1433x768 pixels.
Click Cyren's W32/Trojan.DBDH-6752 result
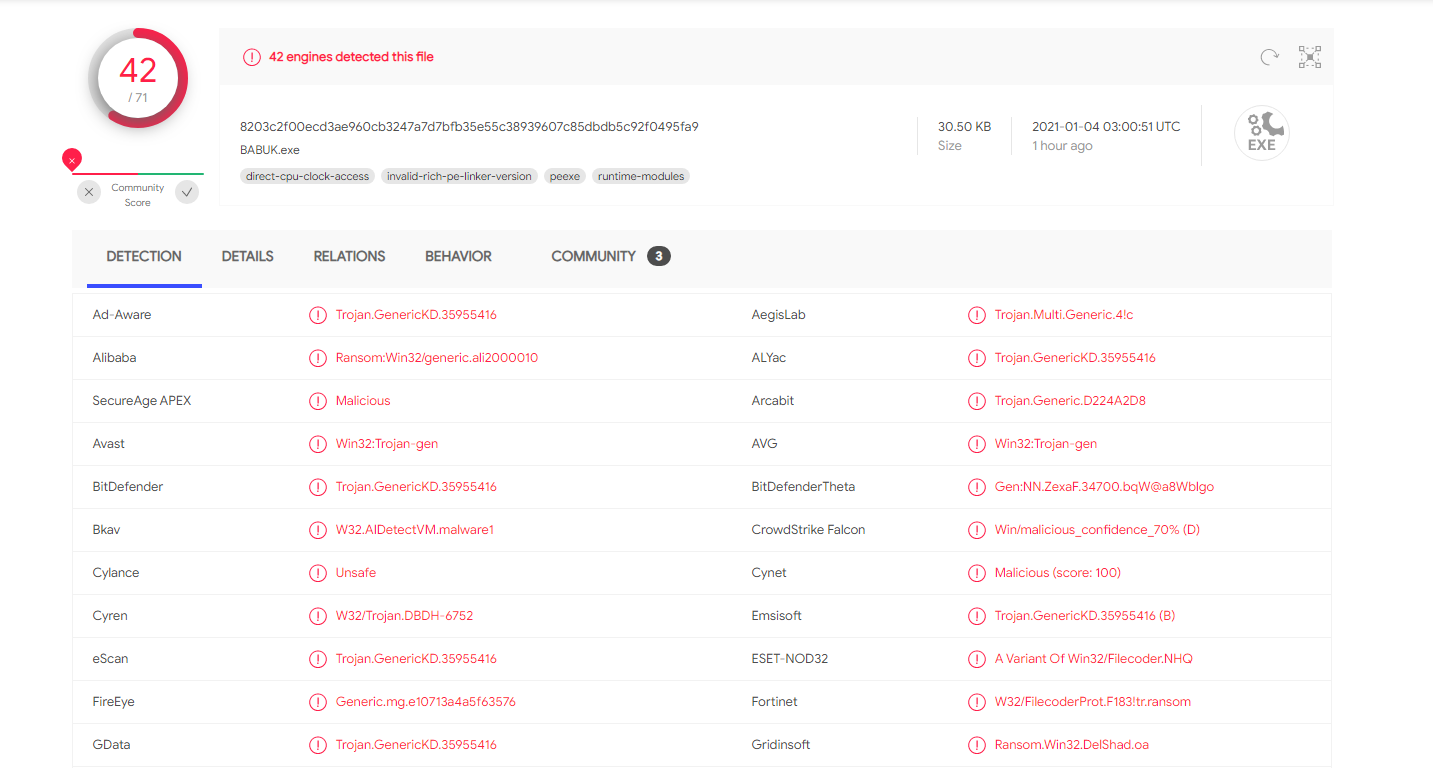tap(404, 616)
